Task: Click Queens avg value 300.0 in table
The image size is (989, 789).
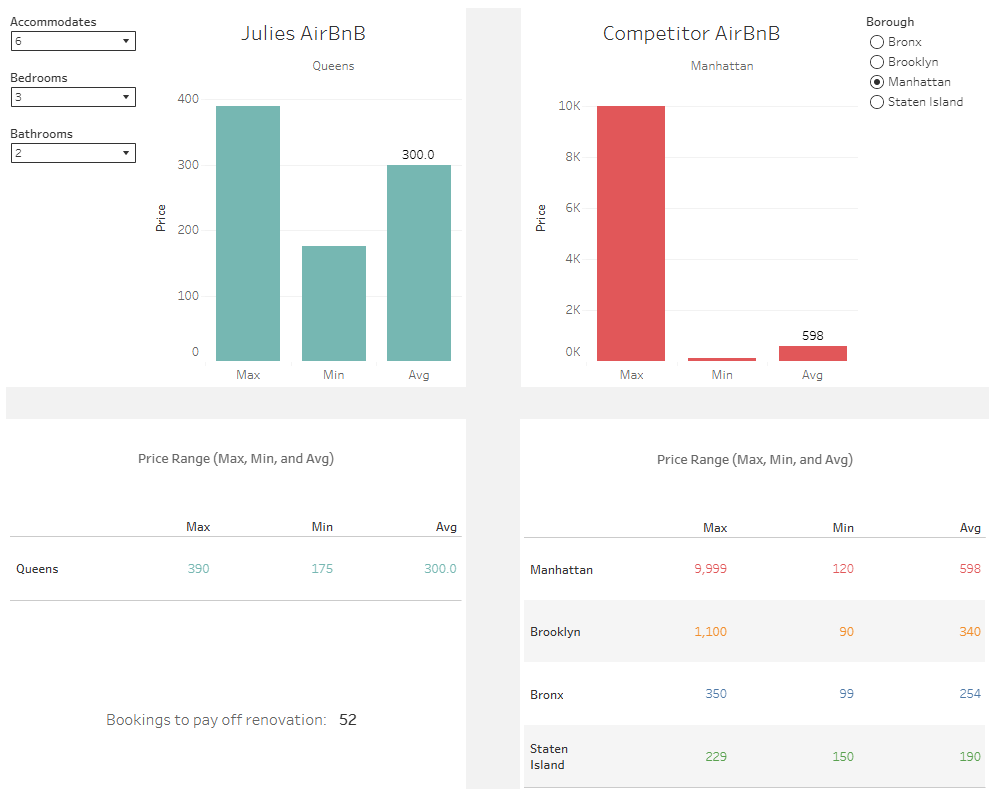Action: click(440, 569)
